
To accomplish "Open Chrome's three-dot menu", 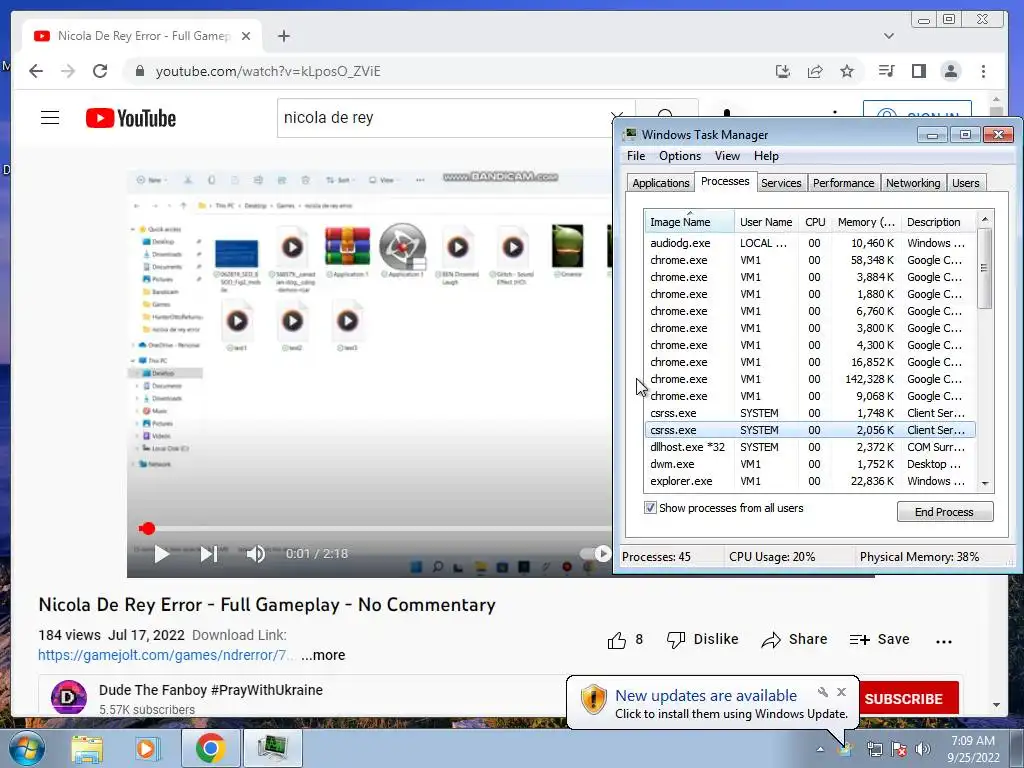I will 984,71.
